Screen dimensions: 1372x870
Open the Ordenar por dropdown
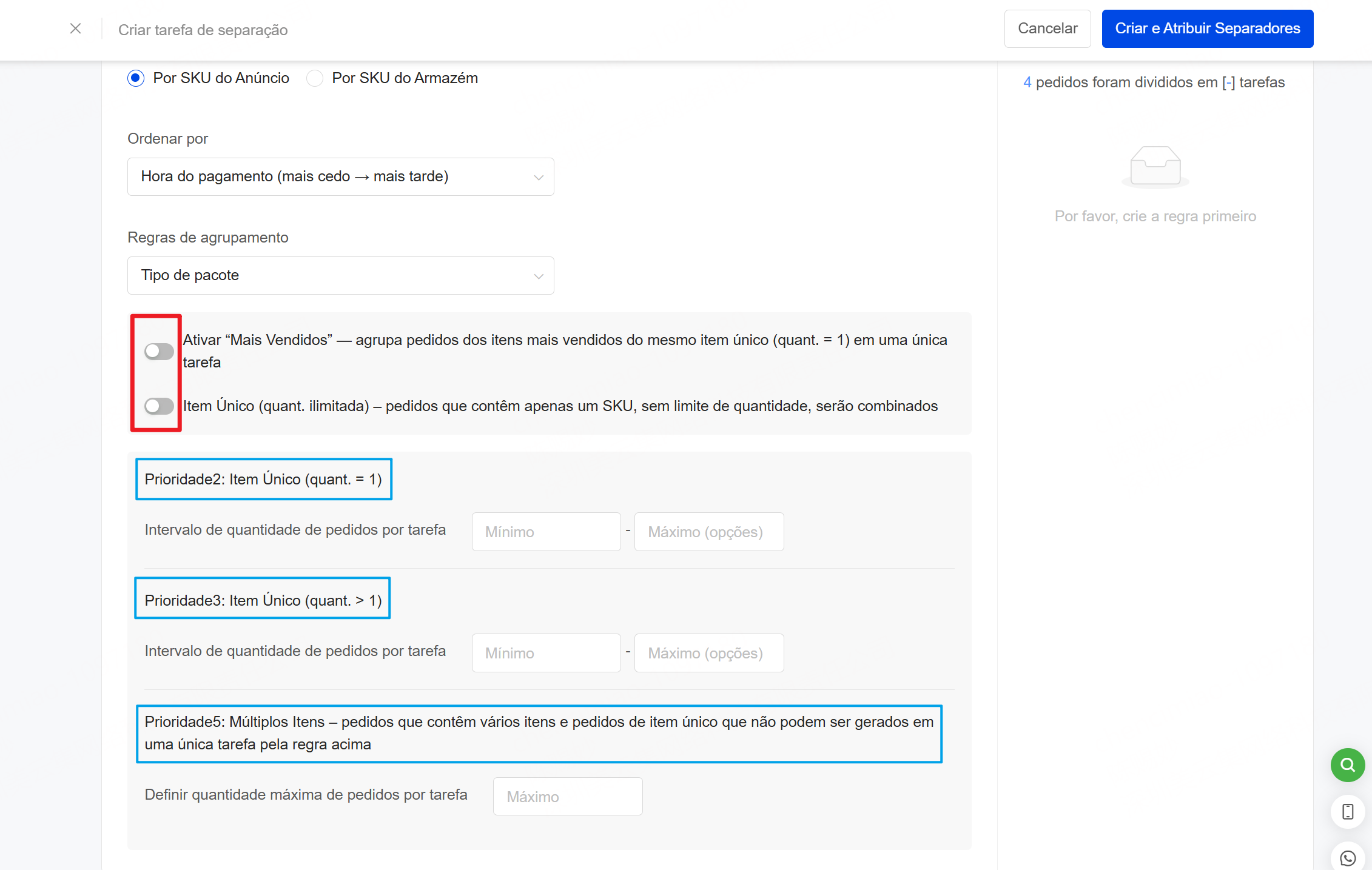(340, 176)
